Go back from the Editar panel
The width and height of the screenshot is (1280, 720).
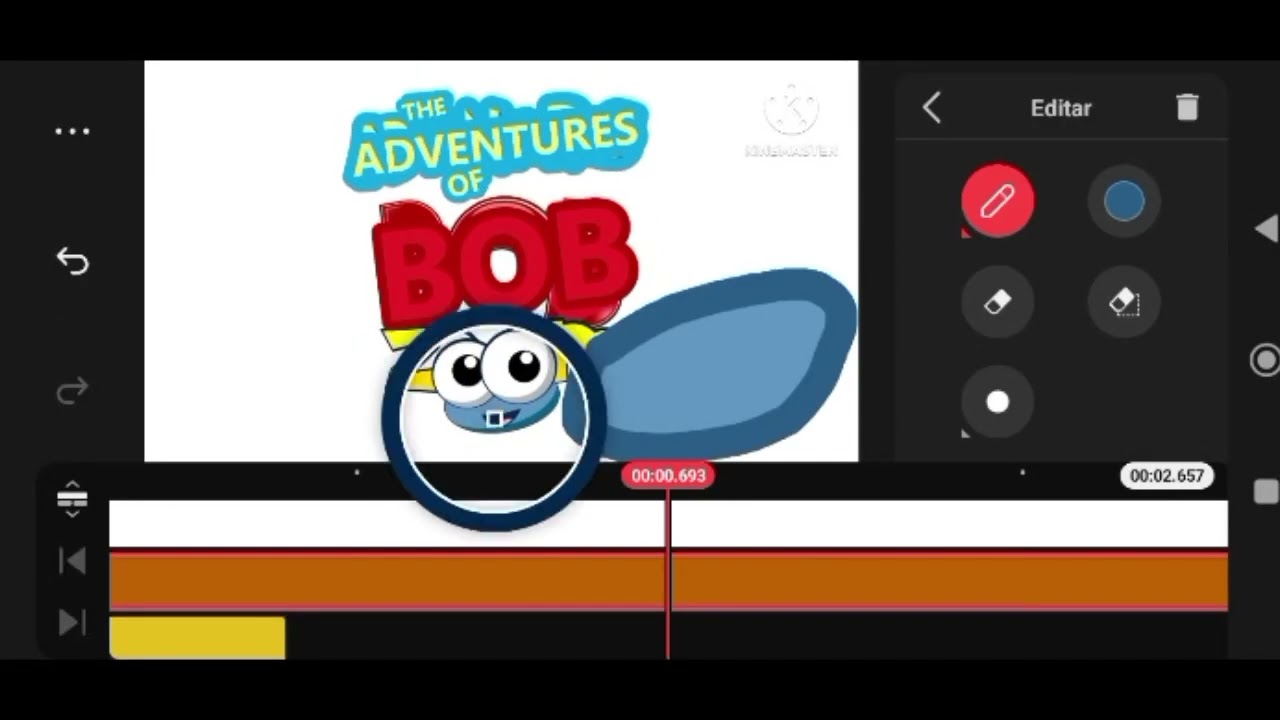coord(932,108)
